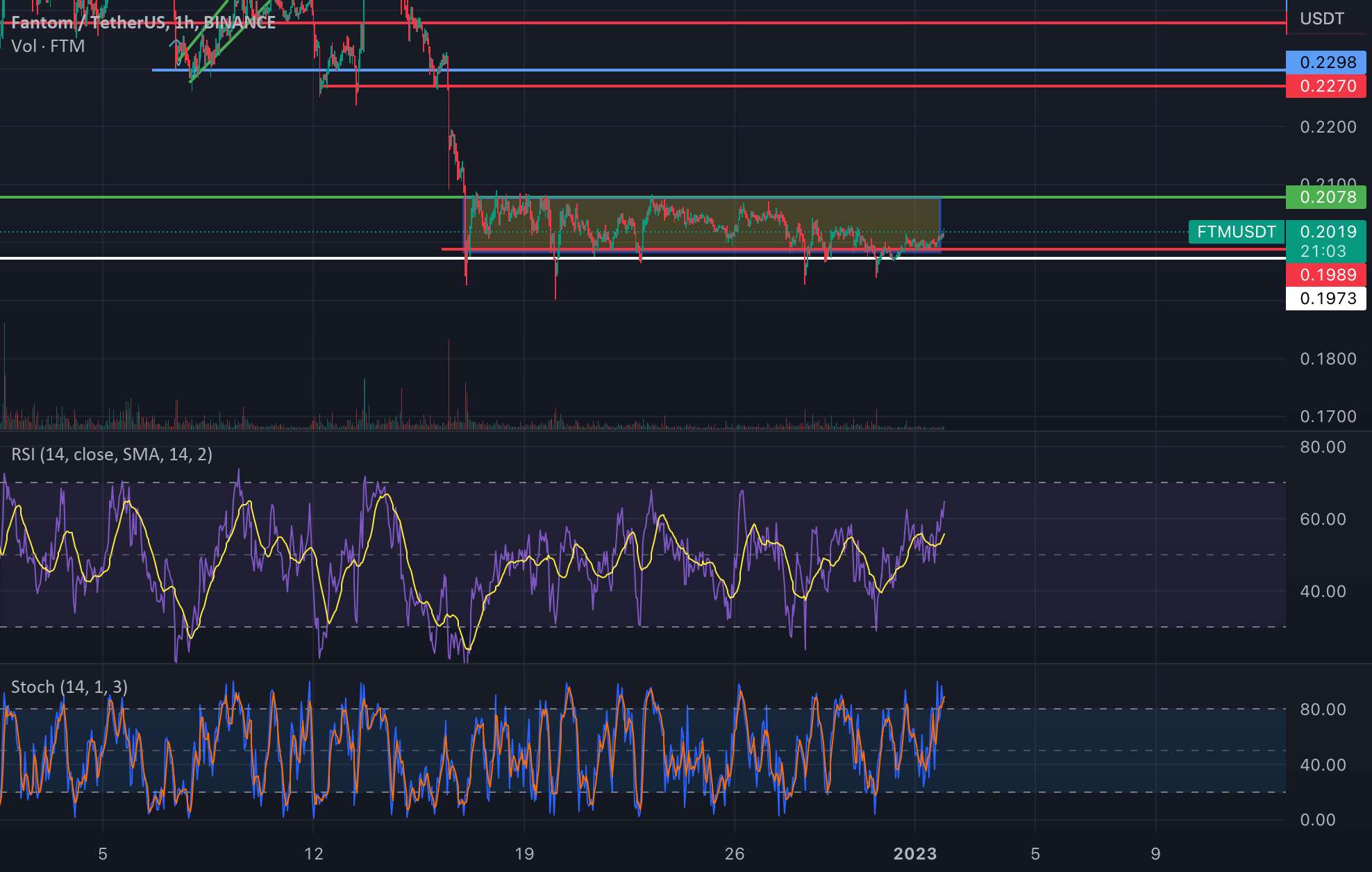The width and height of the screenshot is (1372, 872).
Task: Click the 0.1700 price axis value
Action: pos(1328,417)
